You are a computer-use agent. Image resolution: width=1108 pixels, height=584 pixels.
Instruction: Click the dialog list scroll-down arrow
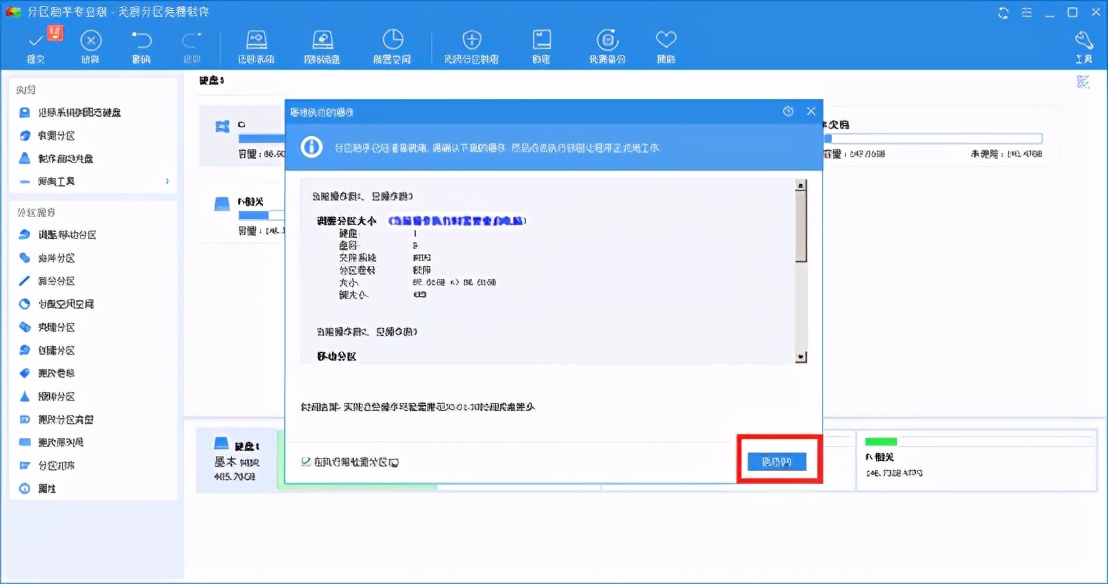click(801, 357)
